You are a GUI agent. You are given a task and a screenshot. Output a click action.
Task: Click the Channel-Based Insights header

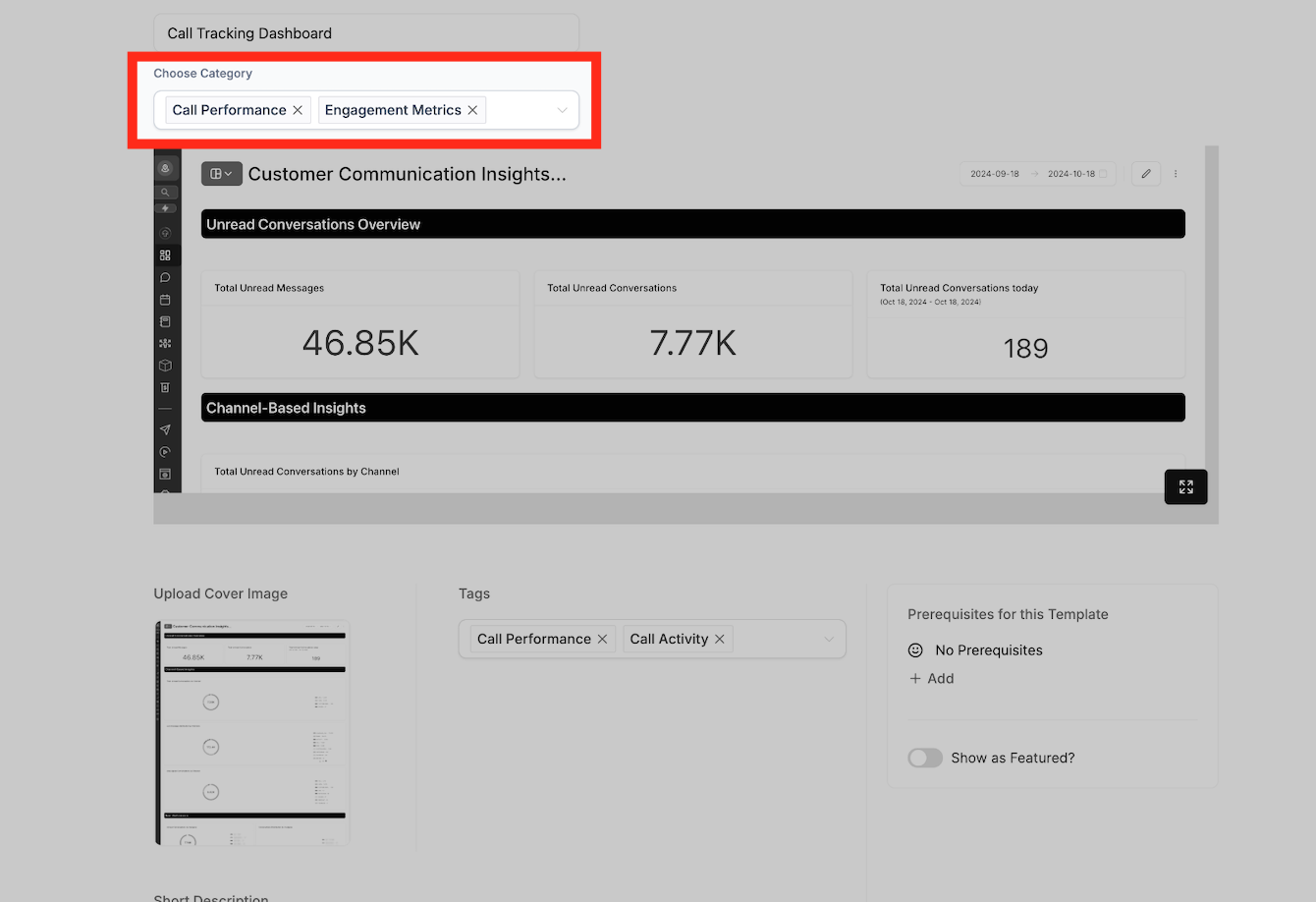[x=693, y=408]
